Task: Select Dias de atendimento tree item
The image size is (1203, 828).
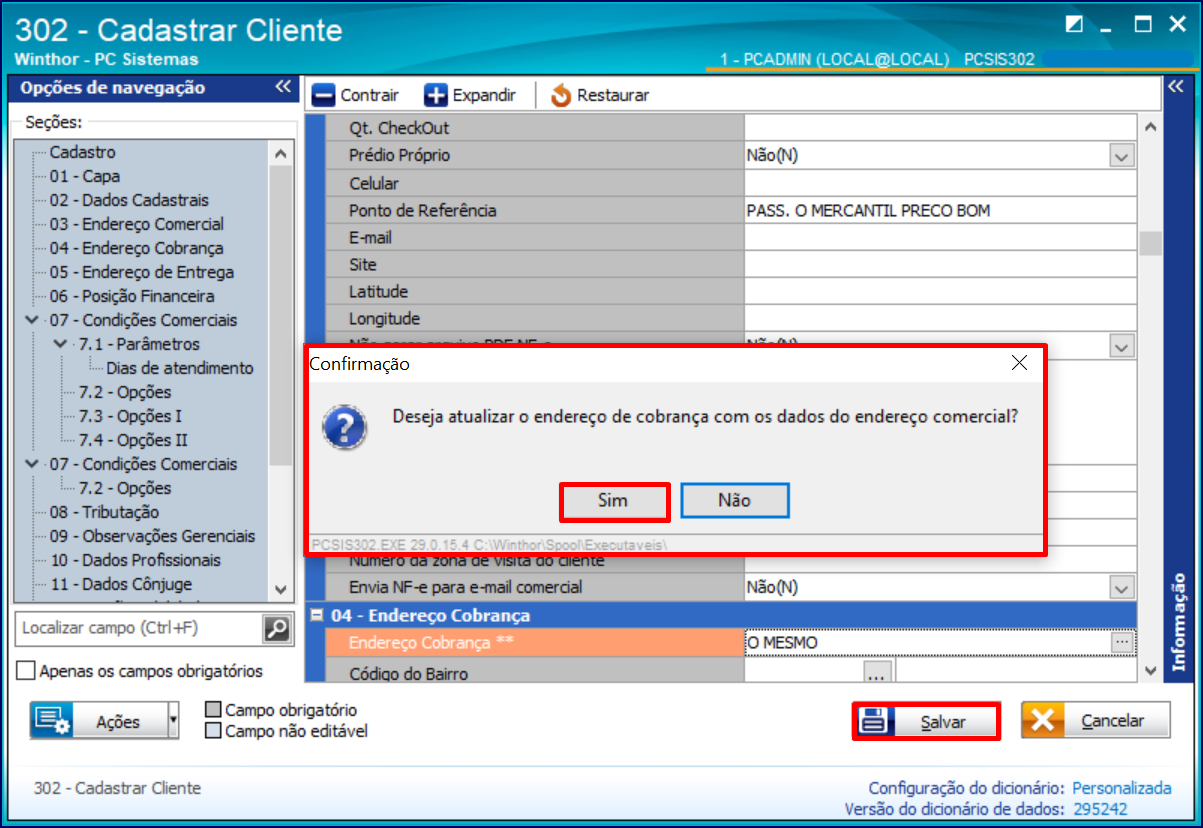Action: point(180,369)
